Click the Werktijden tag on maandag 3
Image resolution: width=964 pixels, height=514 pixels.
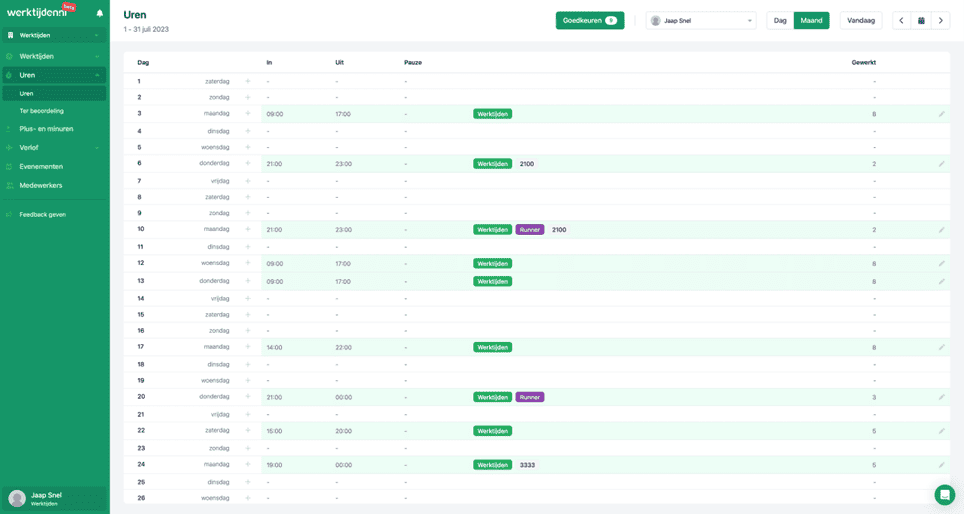[x=492, y=114]
